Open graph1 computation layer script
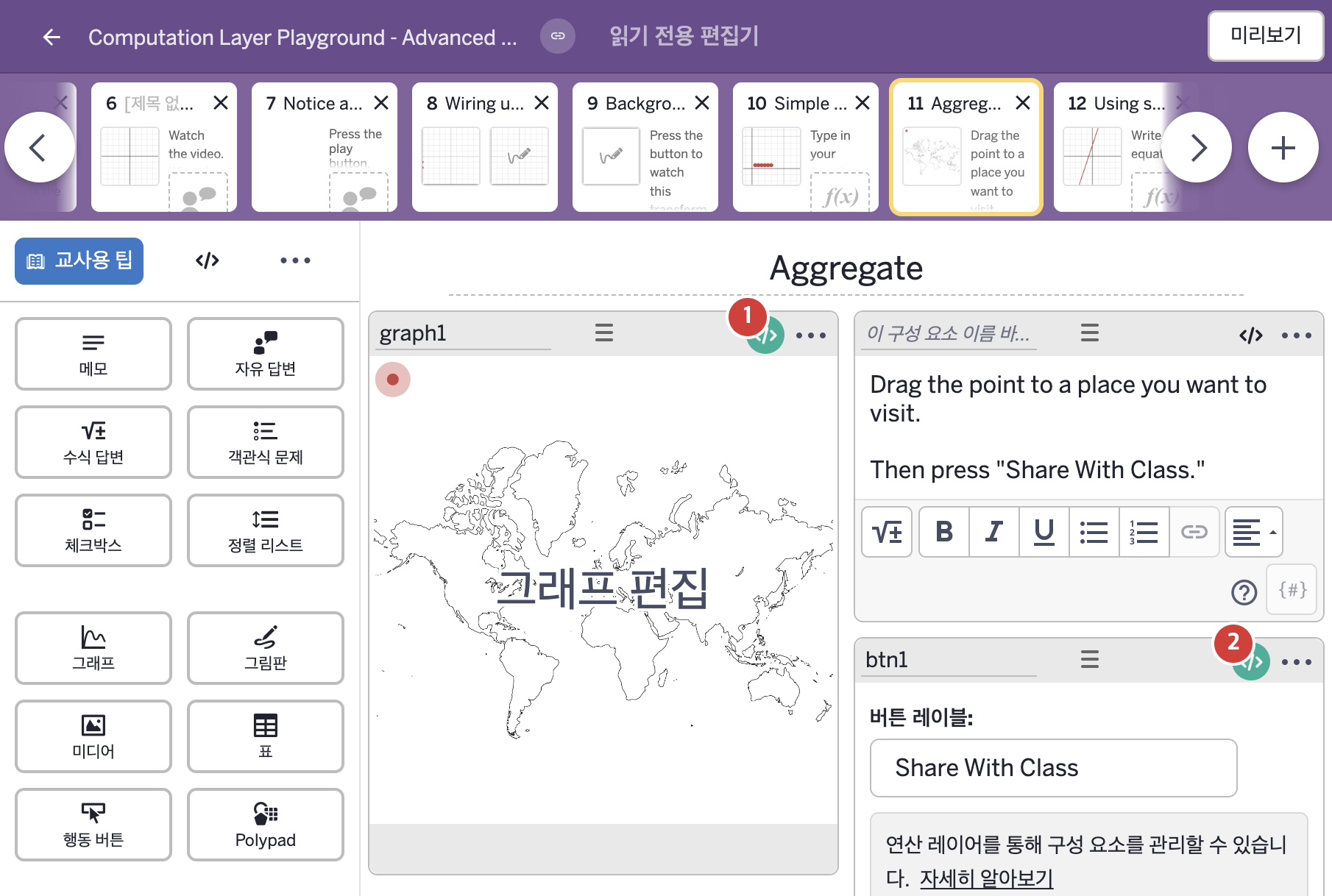This screenshot has width=1332, height=896. coord(765,335)
